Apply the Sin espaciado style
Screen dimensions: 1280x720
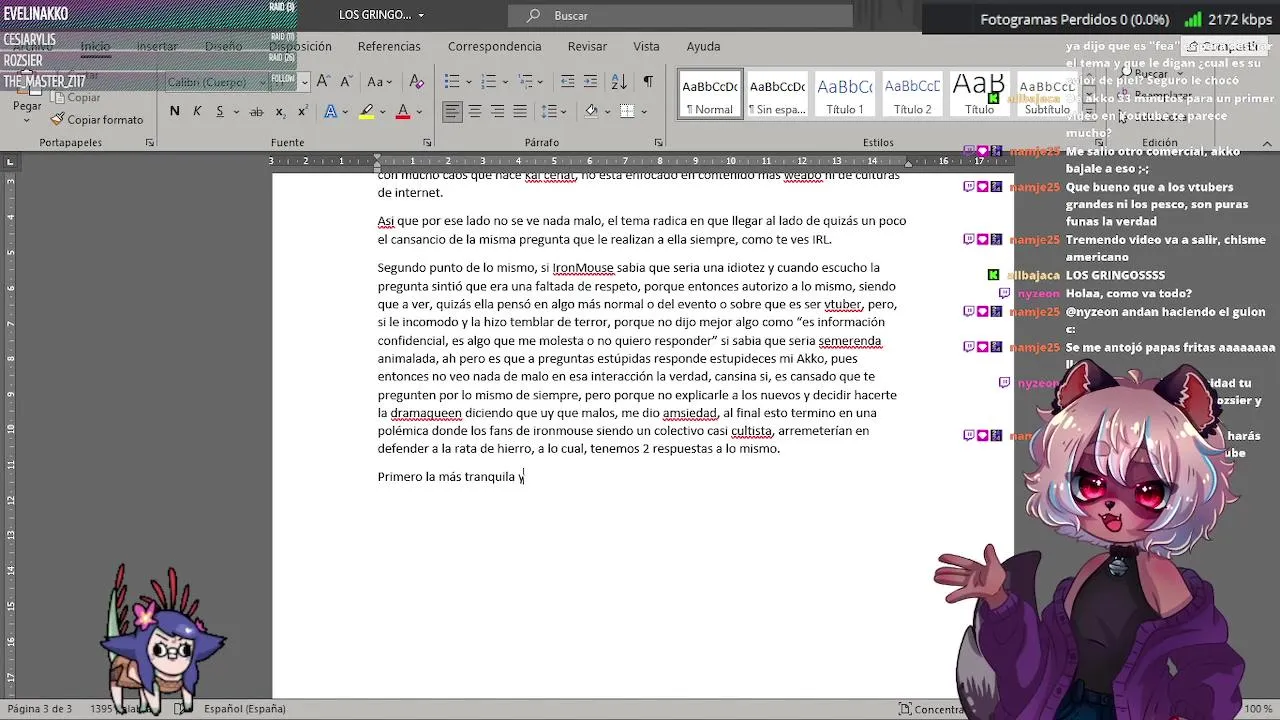(x=777, y=95)
